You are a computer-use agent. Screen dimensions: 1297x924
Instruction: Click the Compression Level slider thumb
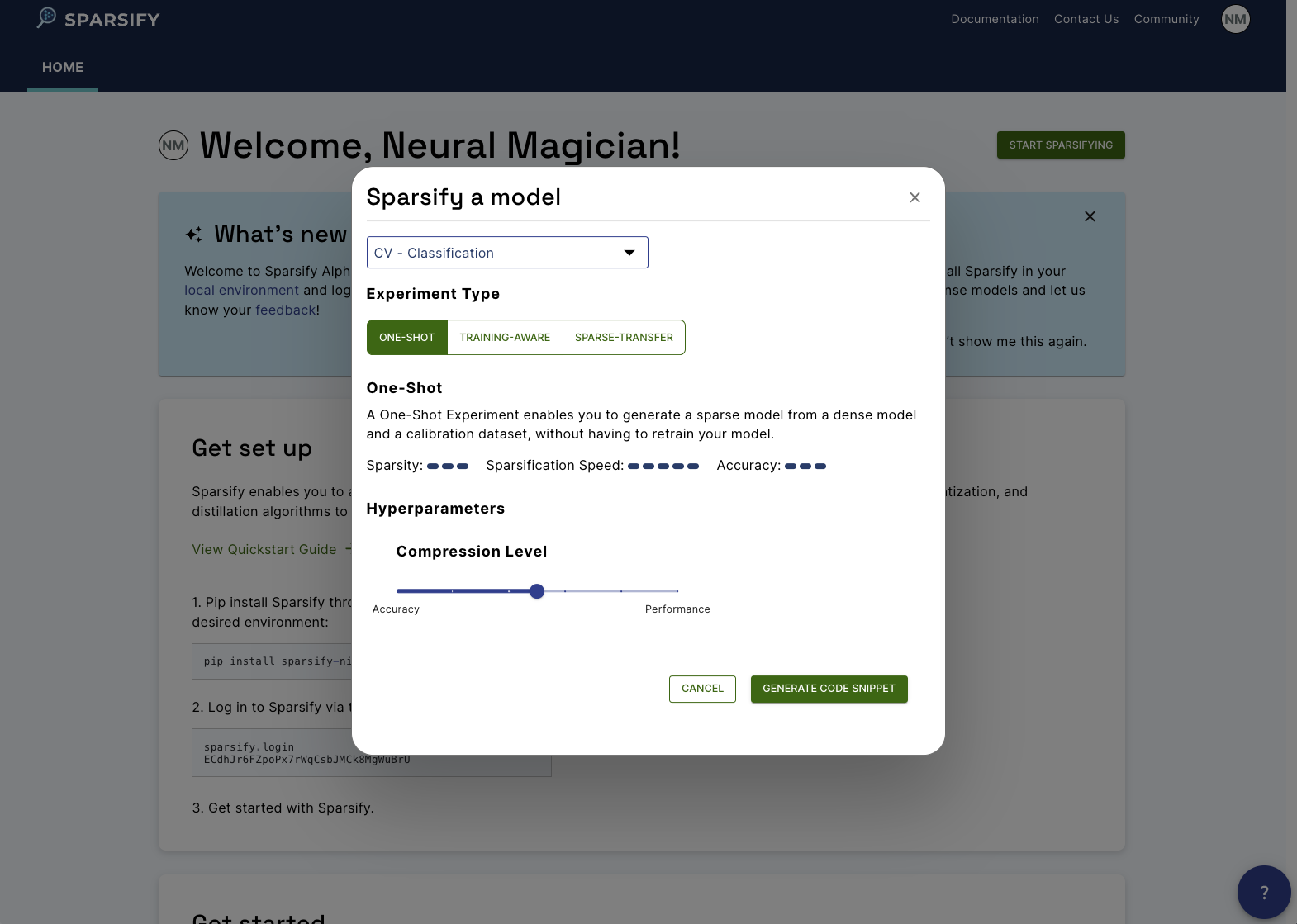click(537, 591)
